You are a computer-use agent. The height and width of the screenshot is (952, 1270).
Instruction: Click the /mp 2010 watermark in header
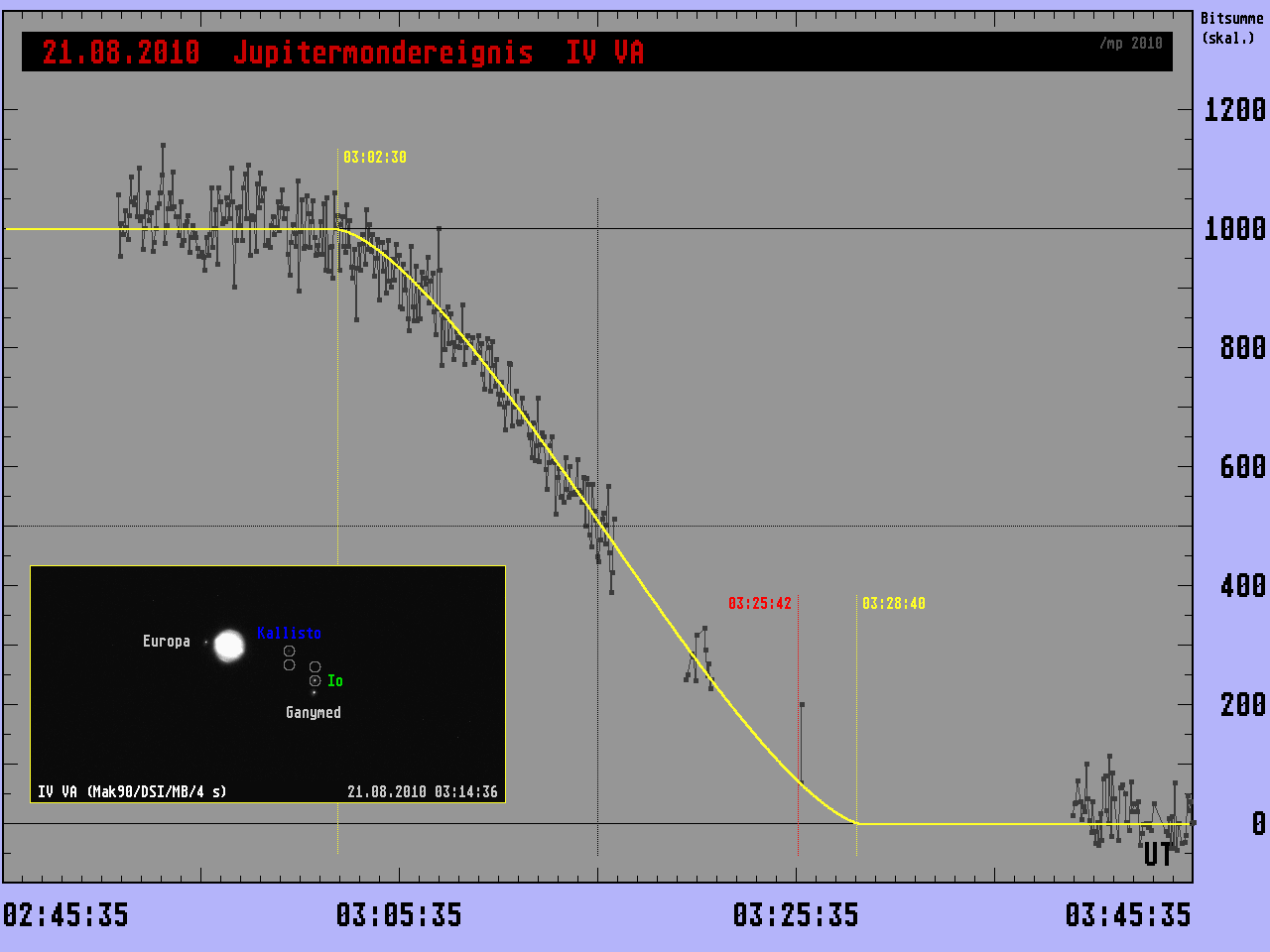pyautogui.click(x=1130, y=44)
